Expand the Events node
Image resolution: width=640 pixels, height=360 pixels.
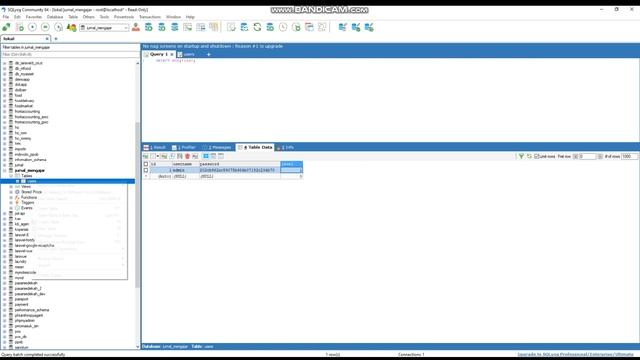tap(11, 208)
